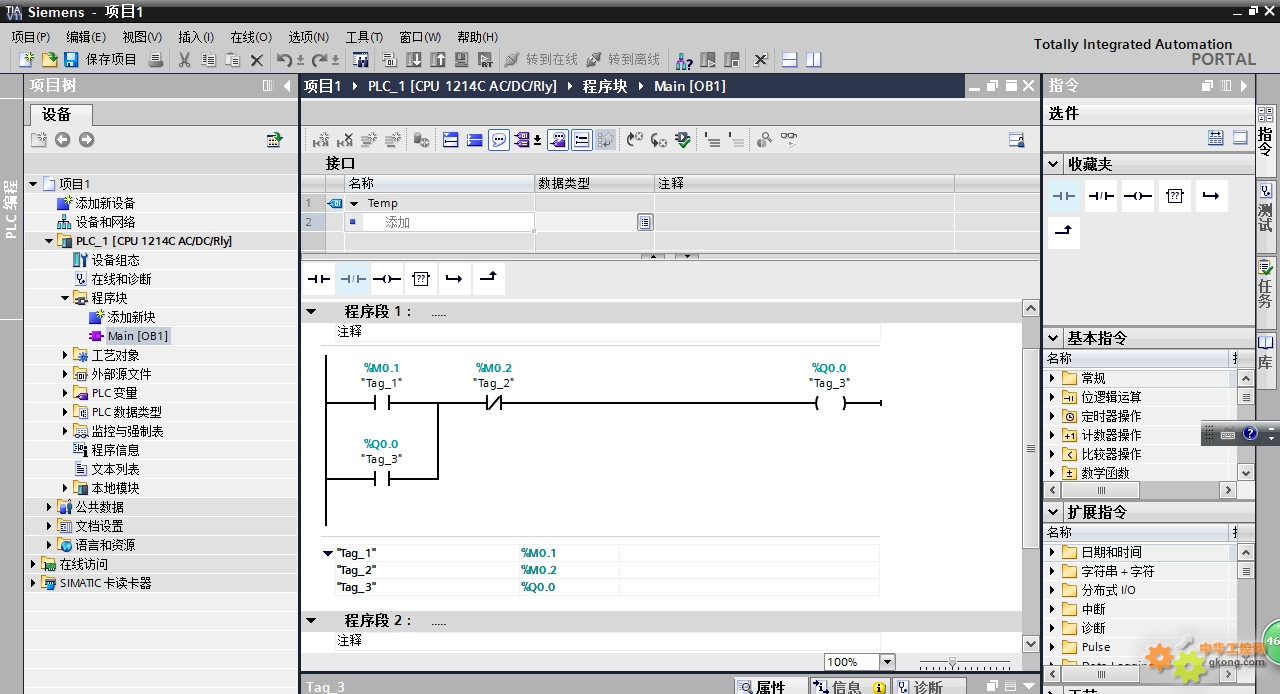The height and width of the screenshot is (694, 1280).
Task: Expand the PLC 变量 folder
Action: point(65,393)
